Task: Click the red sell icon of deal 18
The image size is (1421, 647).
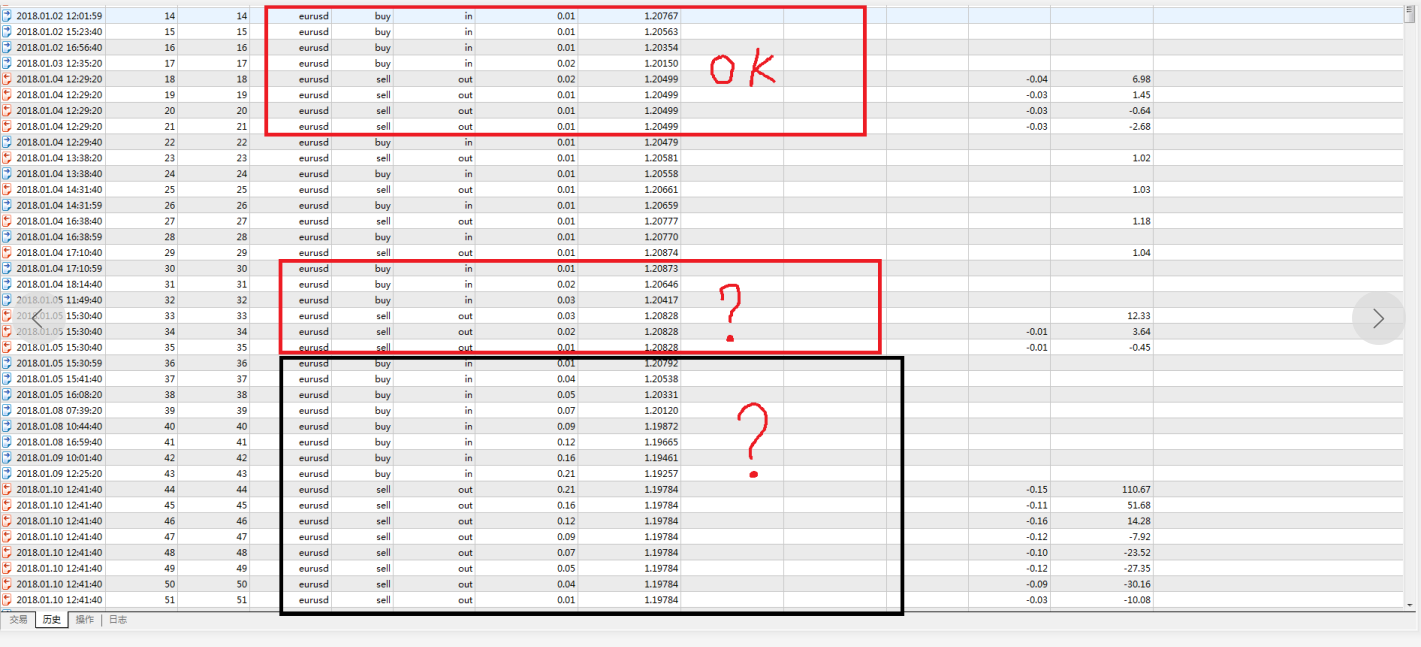Action: coord(7,79)
